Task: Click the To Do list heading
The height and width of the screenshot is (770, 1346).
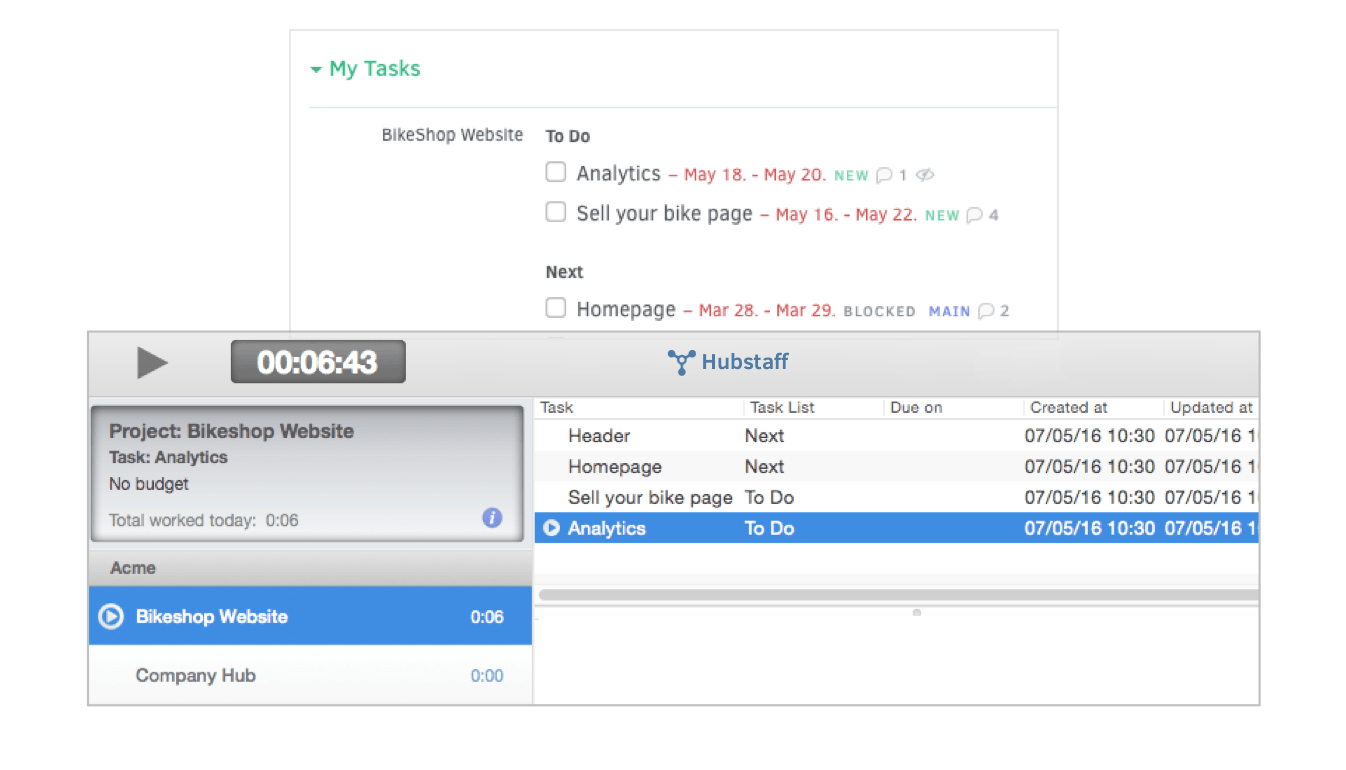Action: tap(568, 136)
